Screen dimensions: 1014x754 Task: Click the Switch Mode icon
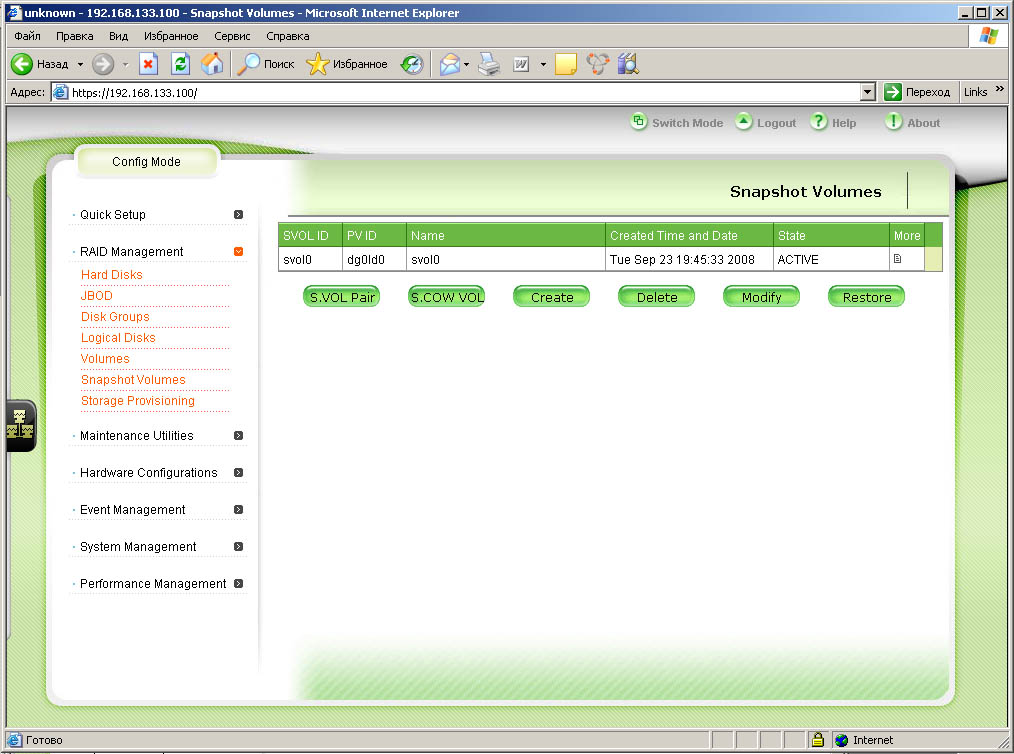click(x=638, y=122)
